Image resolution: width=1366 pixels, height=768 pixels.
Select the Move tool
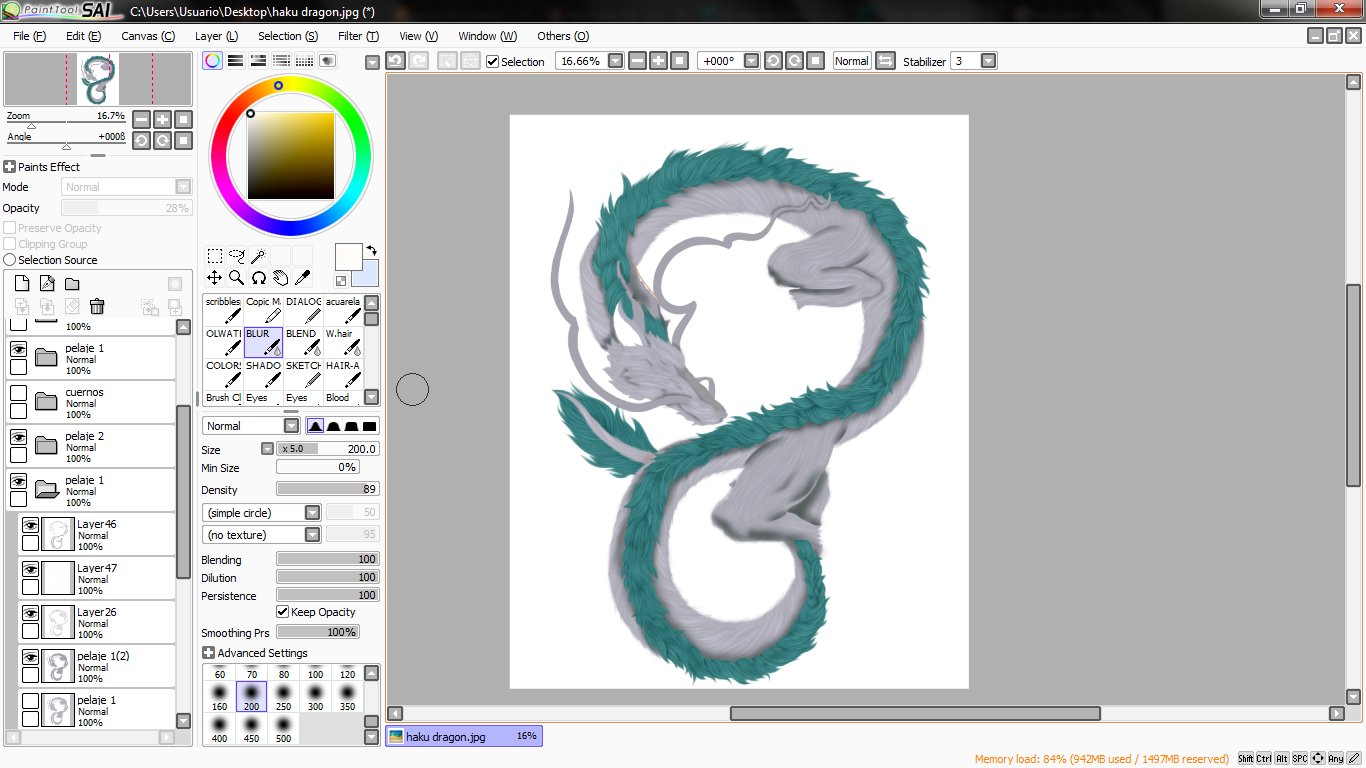[214, 278]
